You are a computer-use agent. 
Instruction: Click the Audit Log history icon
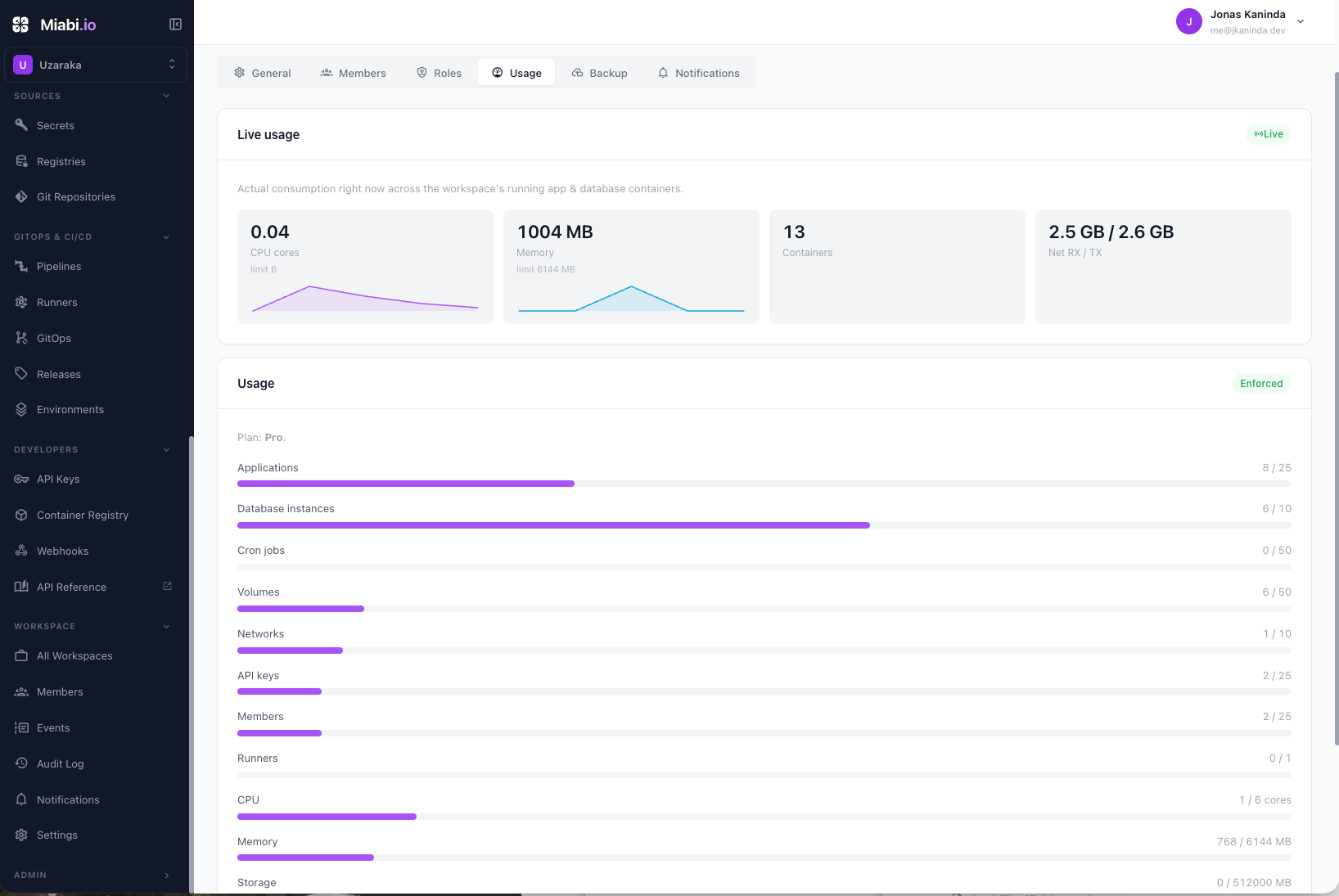[x=21, y=763]
